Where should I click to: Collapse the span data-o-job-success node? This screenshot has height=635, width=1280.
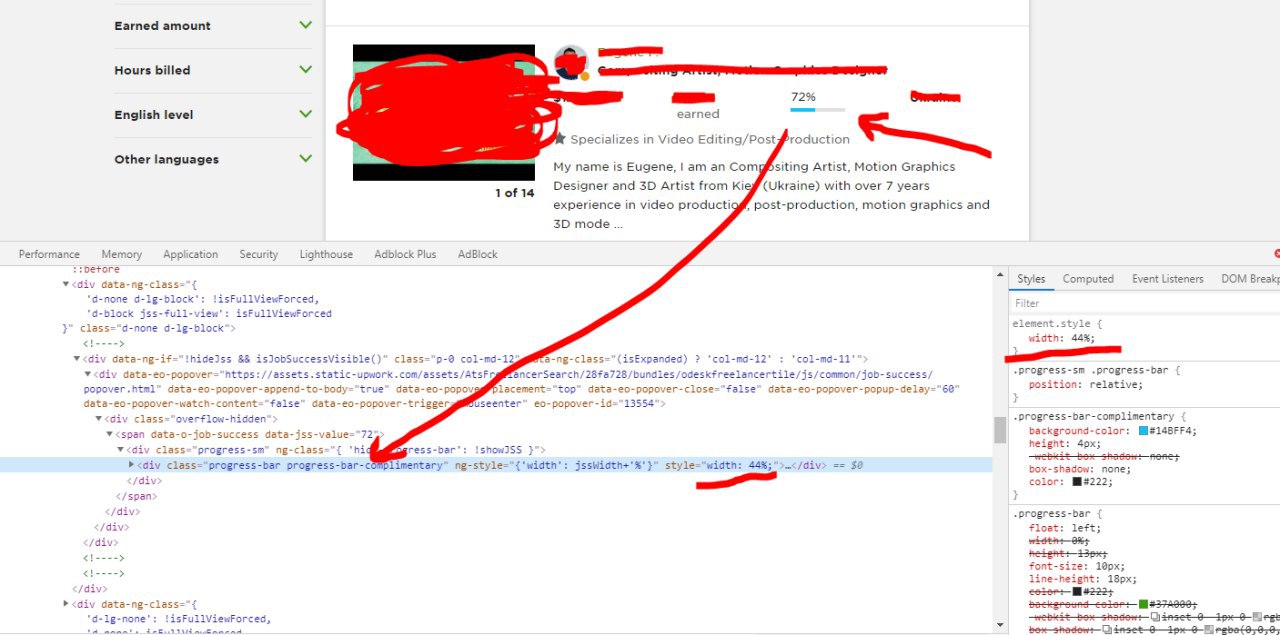[x=110, y=435]
